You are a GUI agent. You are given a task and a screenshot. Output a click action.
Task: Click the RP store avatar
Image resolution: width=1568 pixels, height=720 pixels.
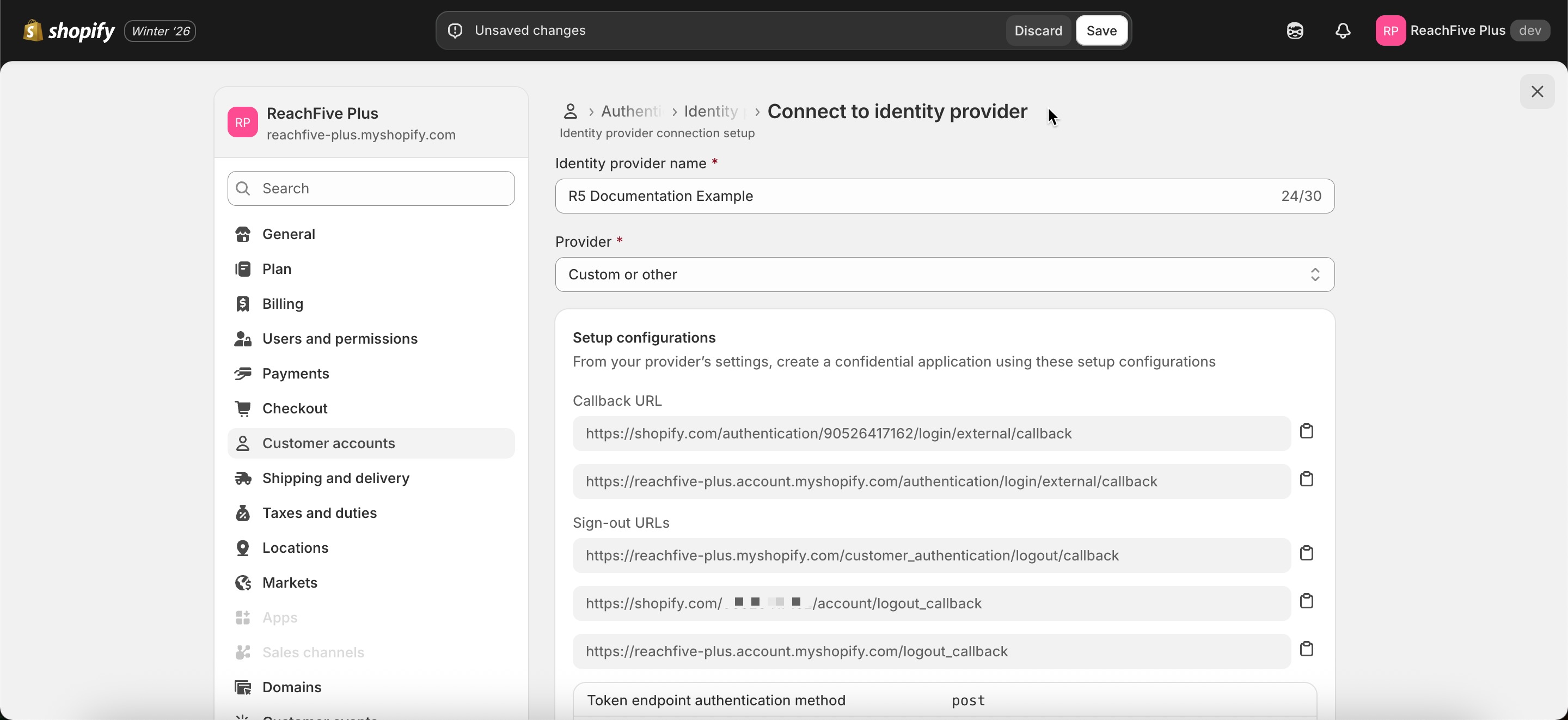click(x=242, y=122)
